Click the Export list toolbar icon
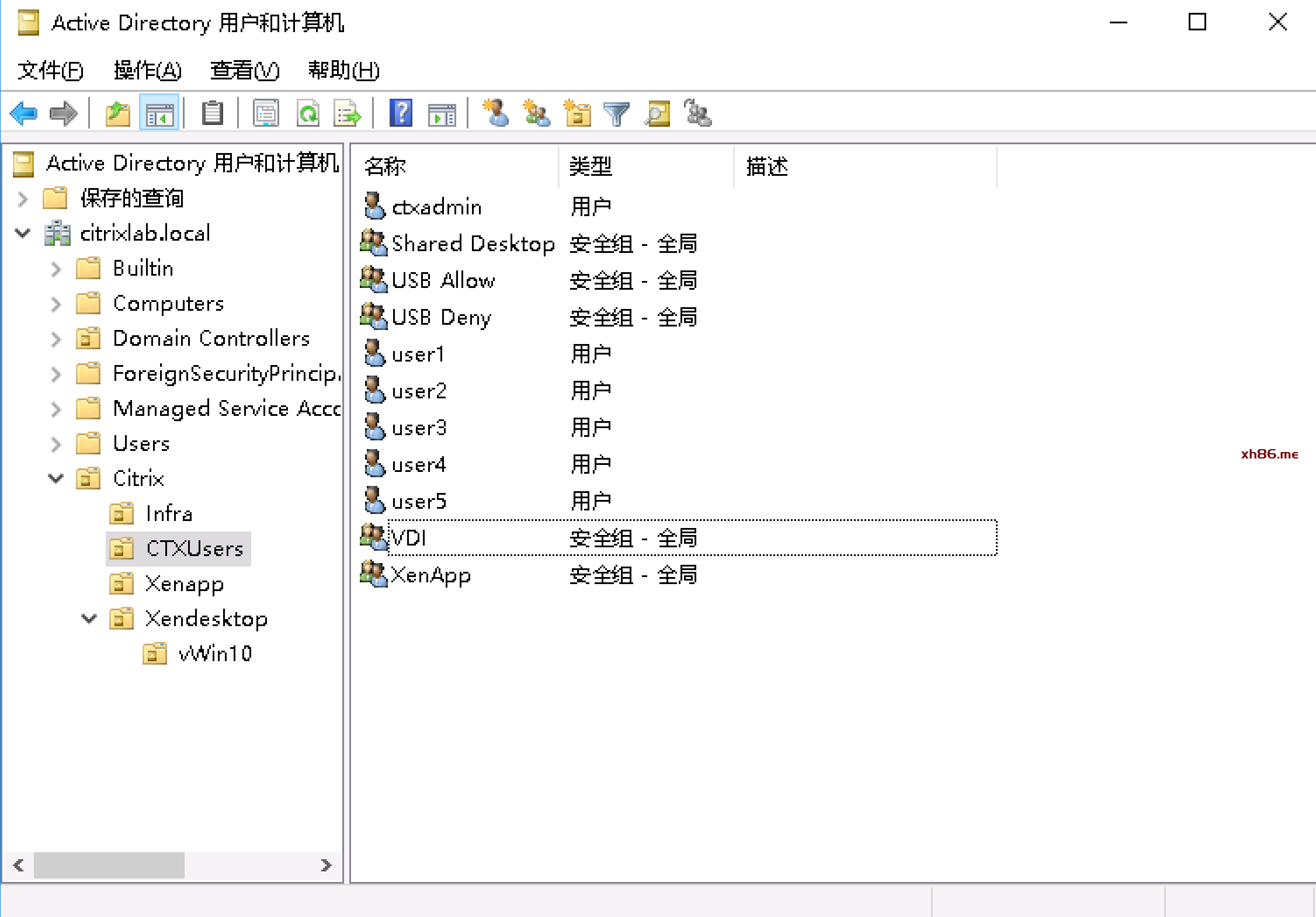 tap(347, 113)
